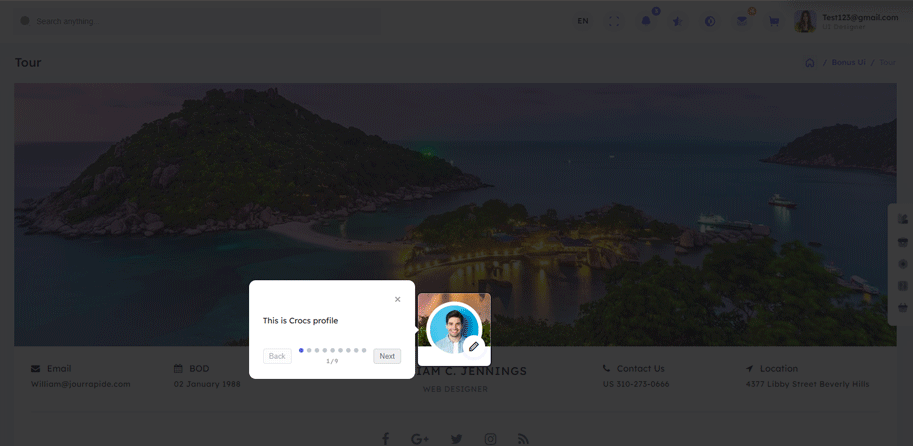Open the EN language selector
The height and width of the screenshot is (446, 913).
pyautogui.click(x=583, y=21)
